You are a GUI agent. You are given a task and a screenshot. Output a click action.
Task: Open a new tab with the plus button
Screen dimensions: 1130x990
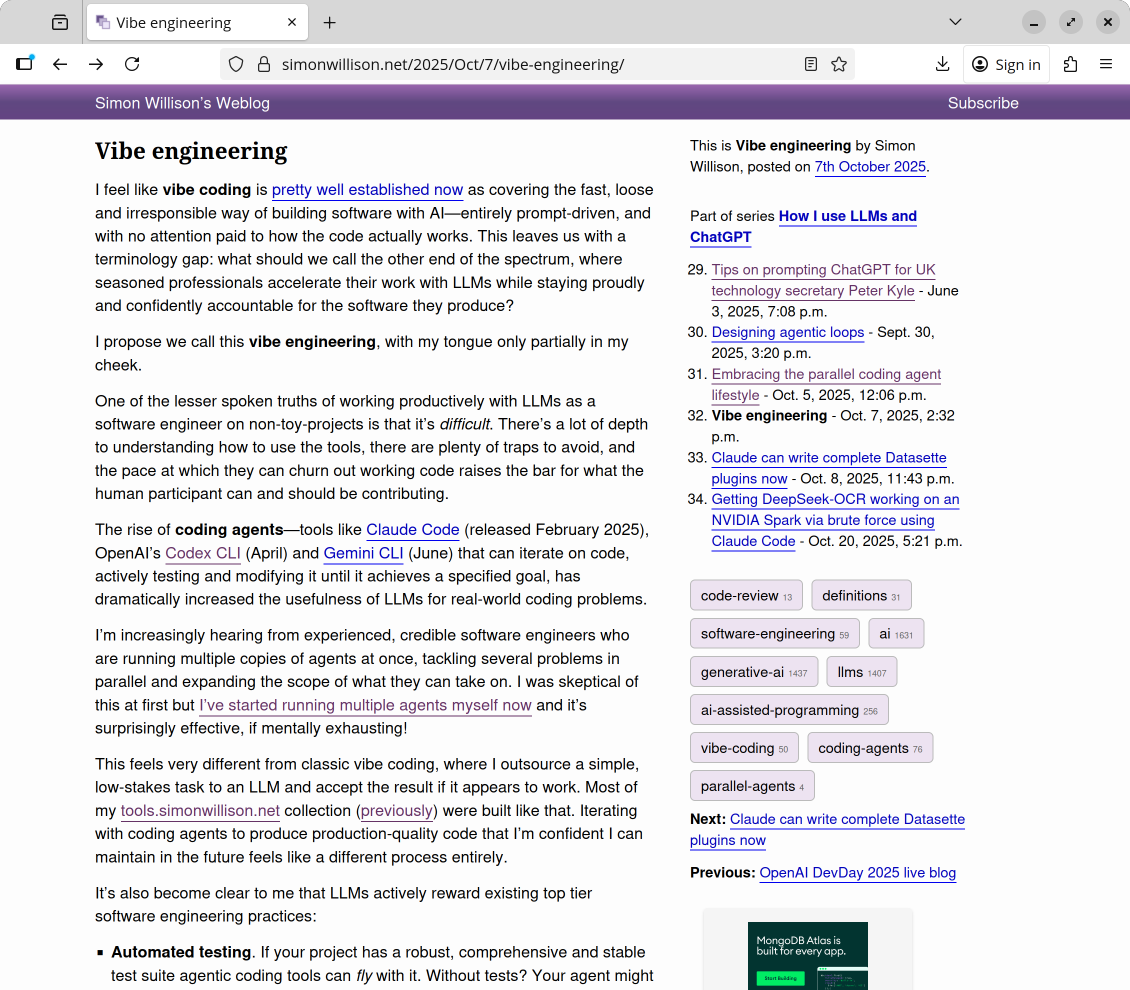pyautogui.click(x=330, y=21)
